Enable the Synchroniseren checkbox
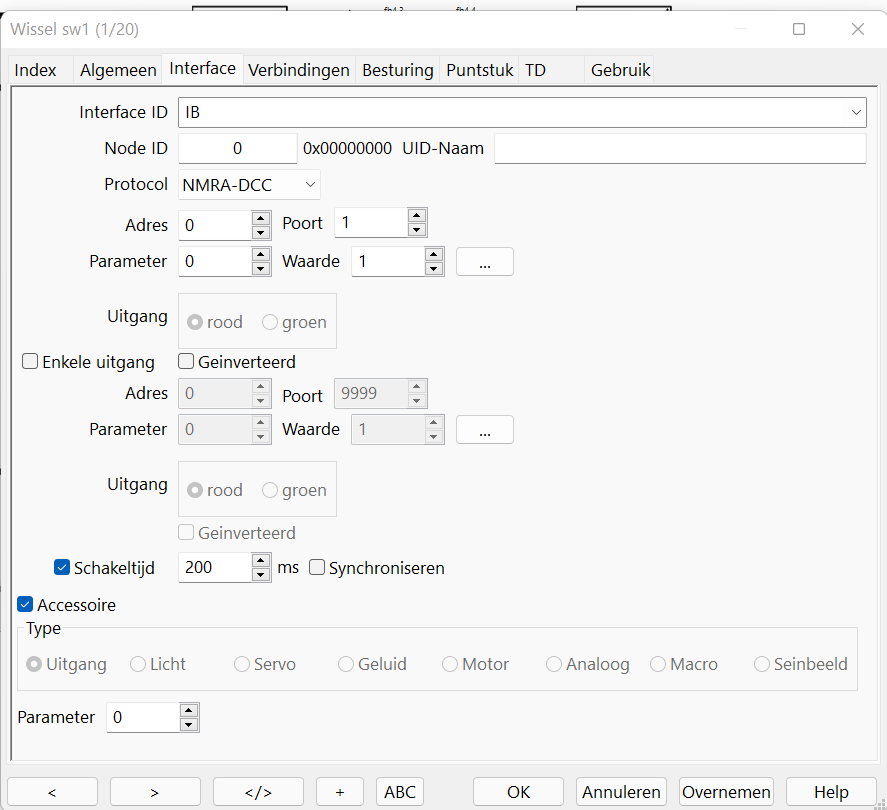 coord(318,568)
